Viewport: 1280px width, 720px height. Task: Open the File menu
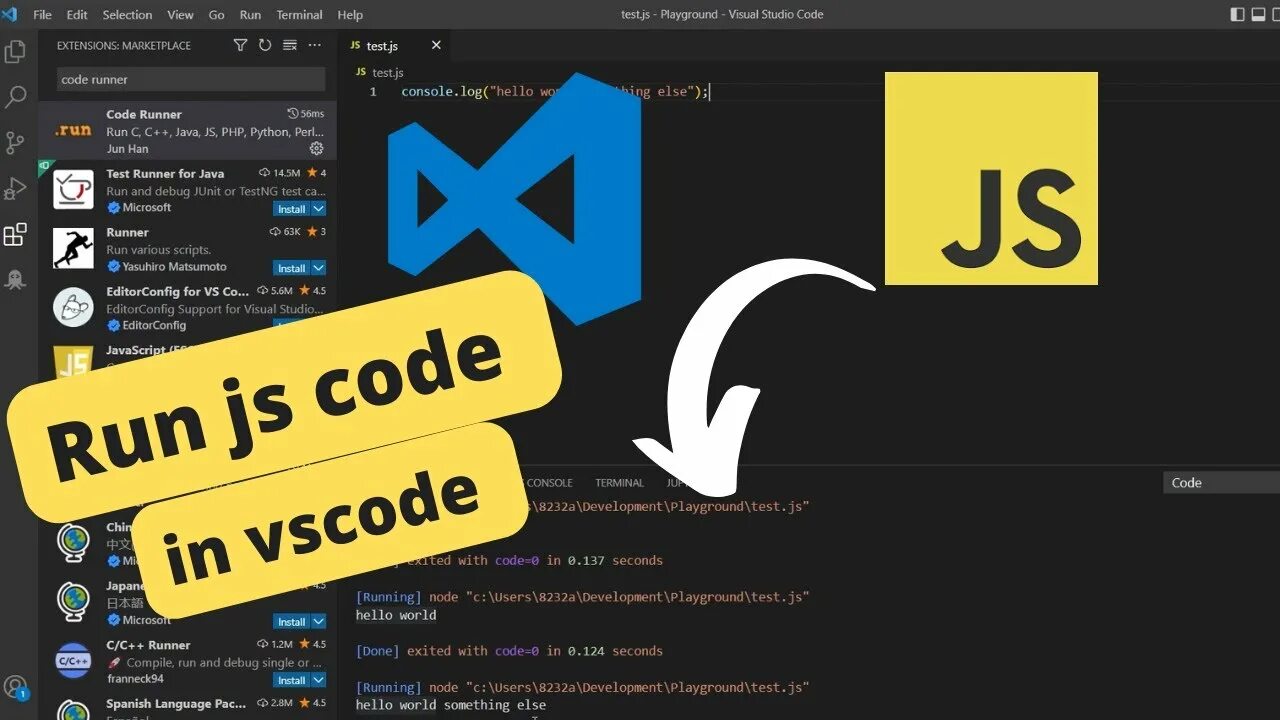(43, 15)
